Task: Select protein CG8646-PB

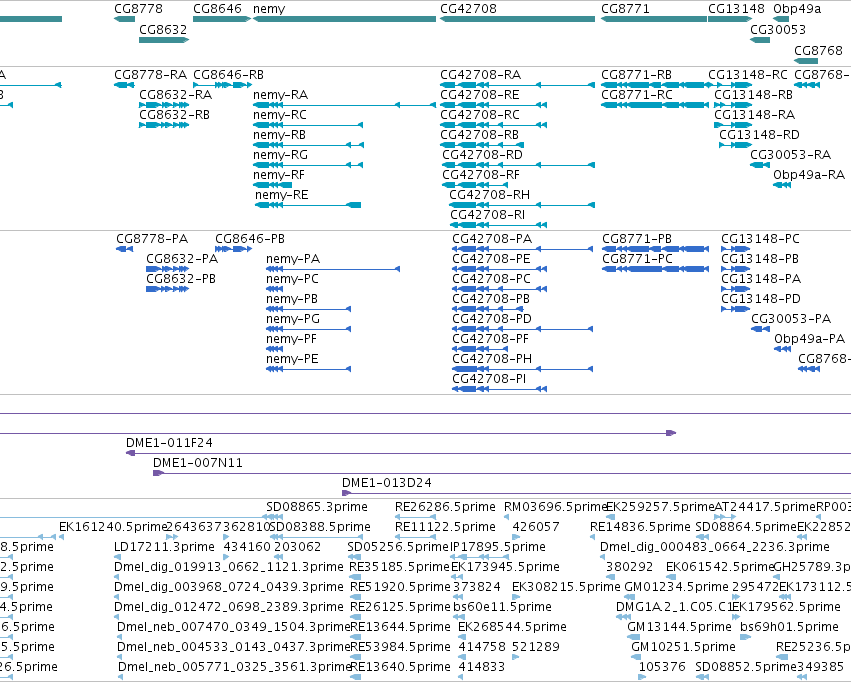Action: [x=250, y=239]
